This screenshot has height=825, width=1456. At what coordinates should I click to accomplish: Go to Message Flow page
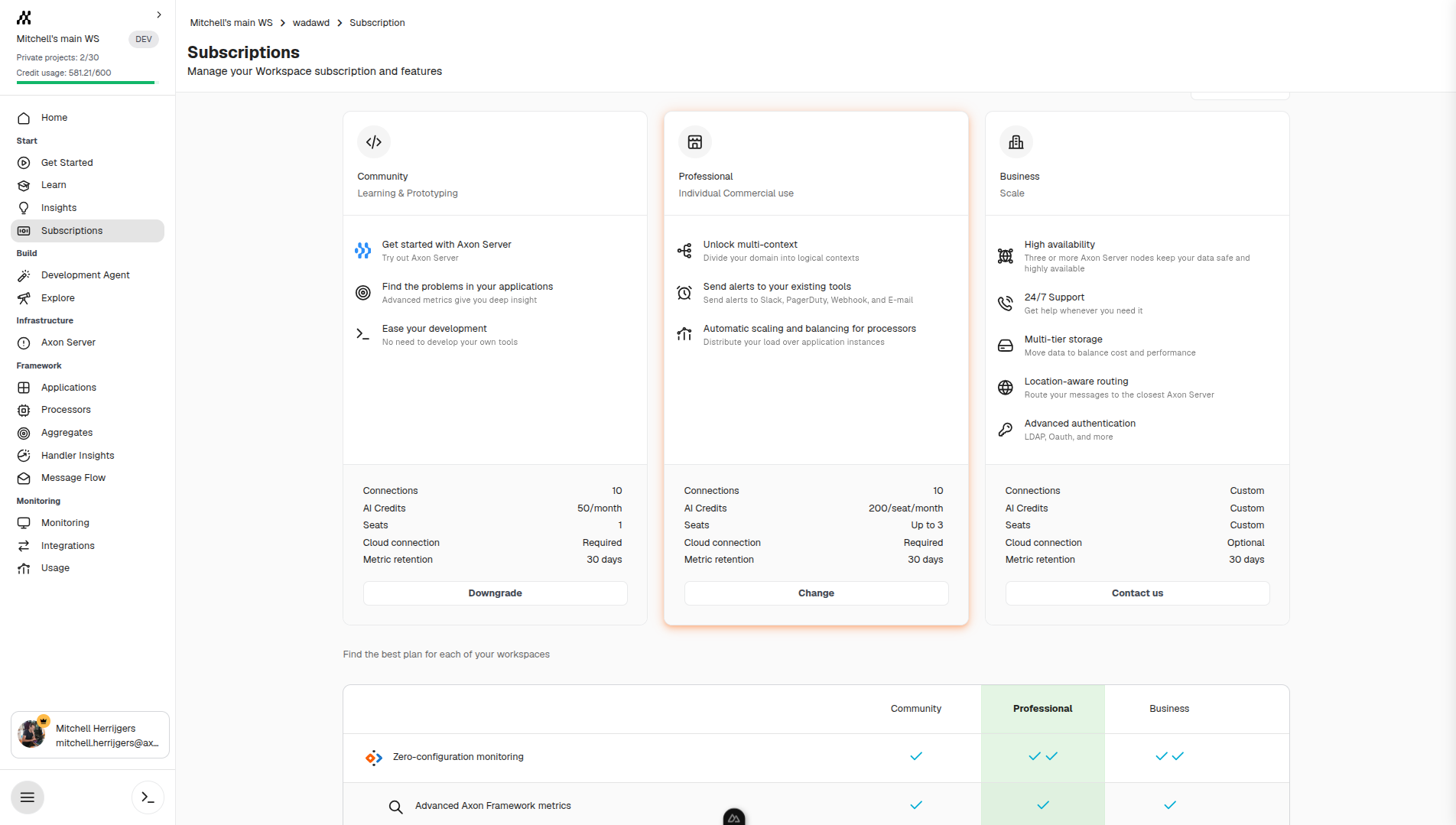pos(73,478)
